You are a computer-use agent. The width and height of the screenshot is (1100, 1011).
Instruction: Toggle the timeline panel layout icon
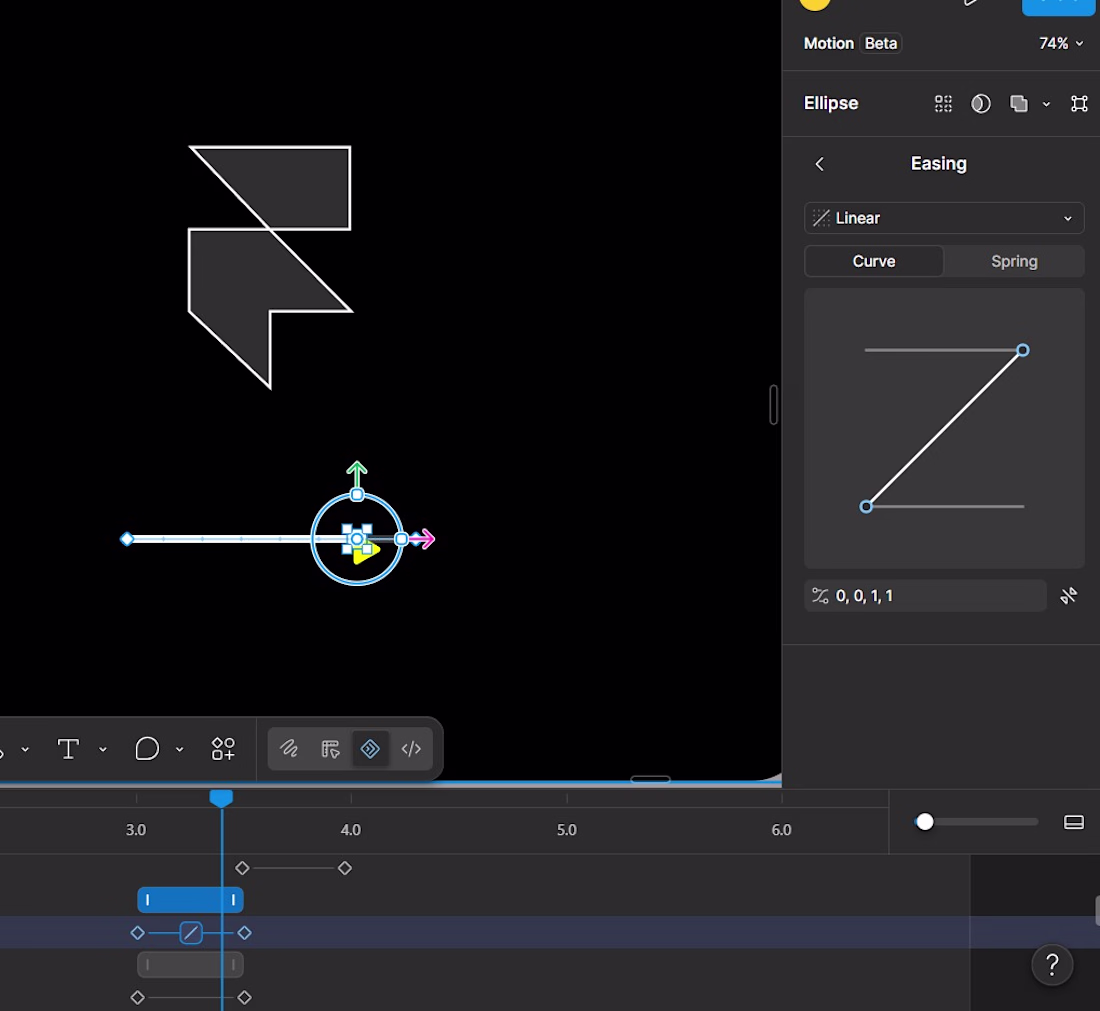tap(1073, 822)
